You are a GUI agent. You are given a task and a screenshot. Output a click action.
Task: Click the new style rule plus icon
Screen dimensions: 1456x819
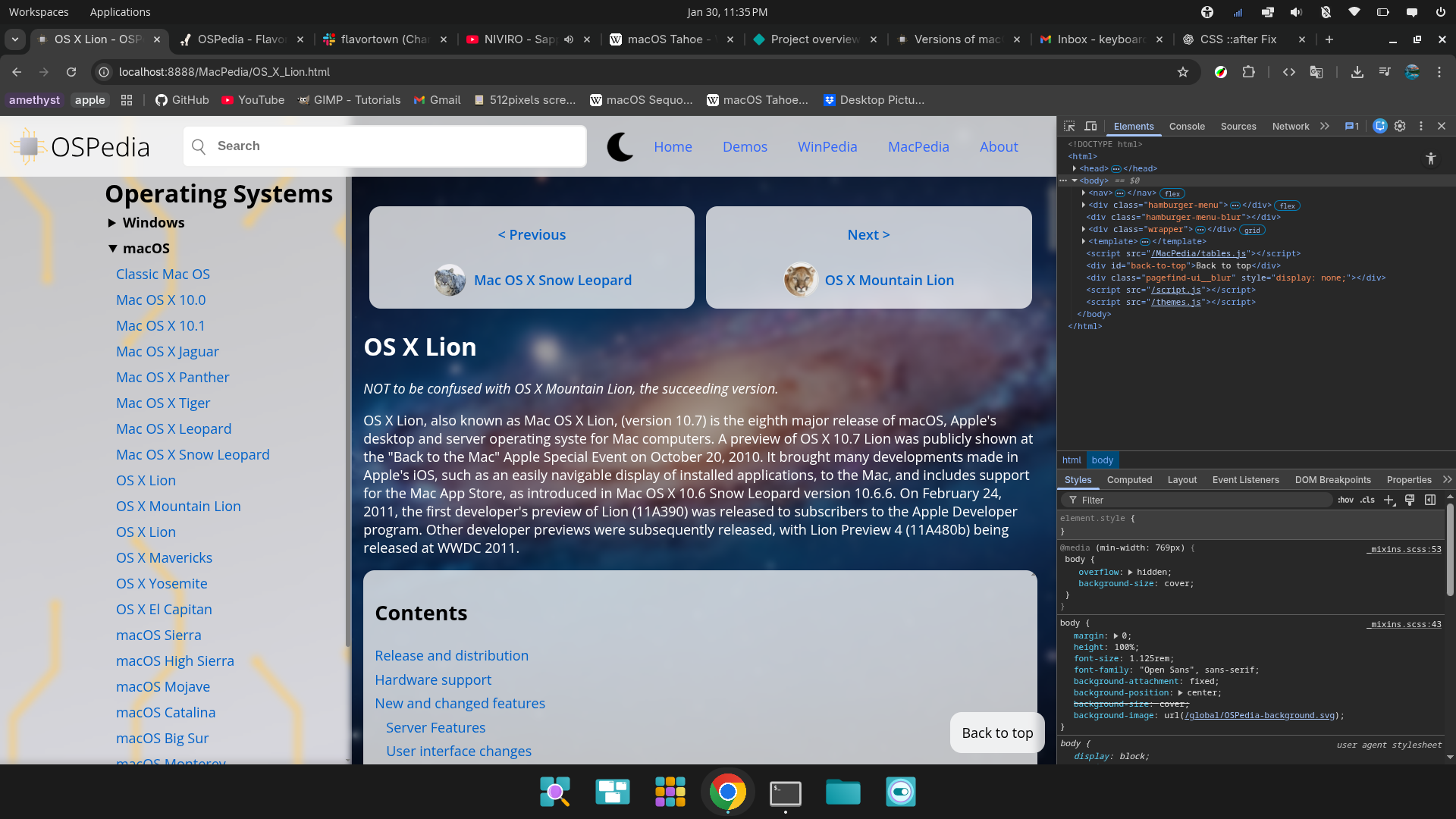pos(1389,500)
